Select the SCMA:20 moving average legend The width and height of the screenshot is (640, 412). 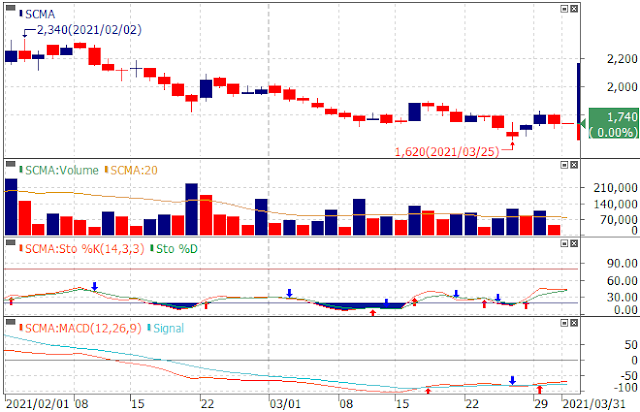tap(131, 170)
